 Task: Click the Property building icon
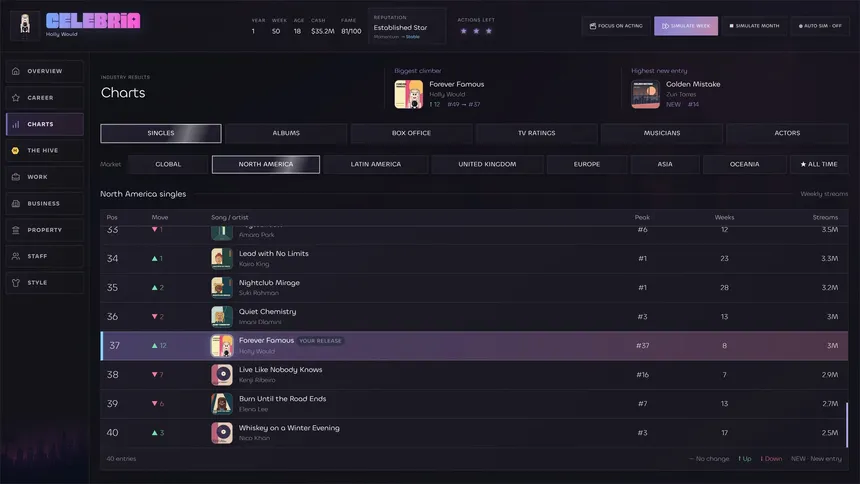(x=16, y=230)
